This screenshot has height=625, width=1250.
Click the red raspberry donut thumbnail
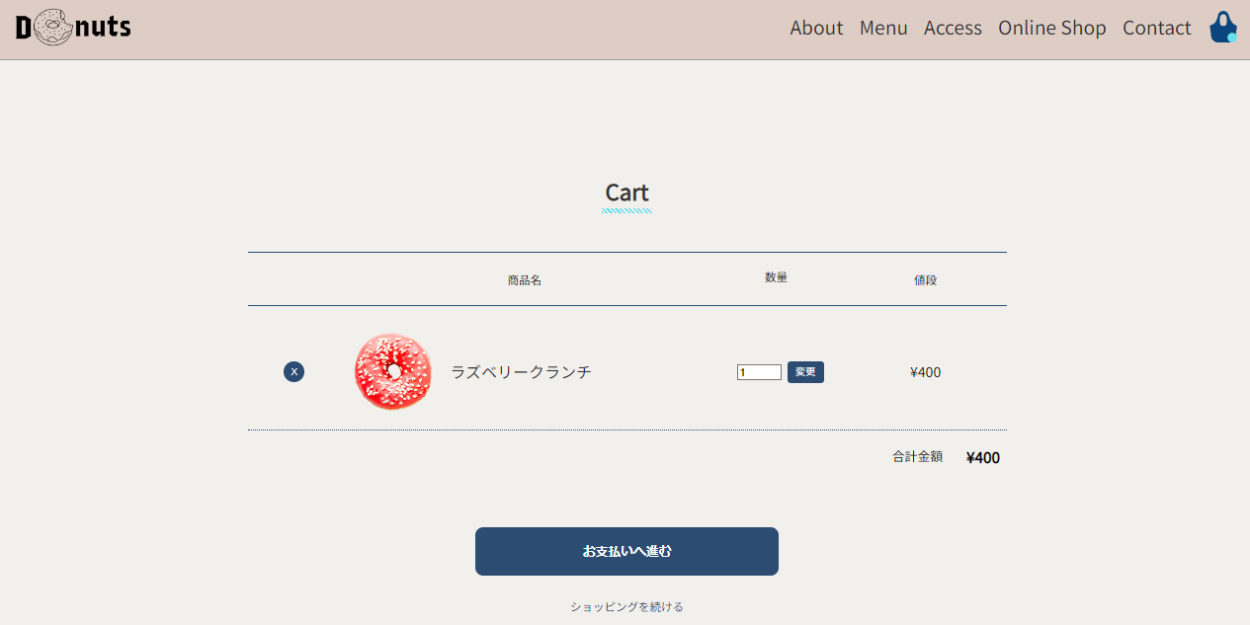coord(393,372)
